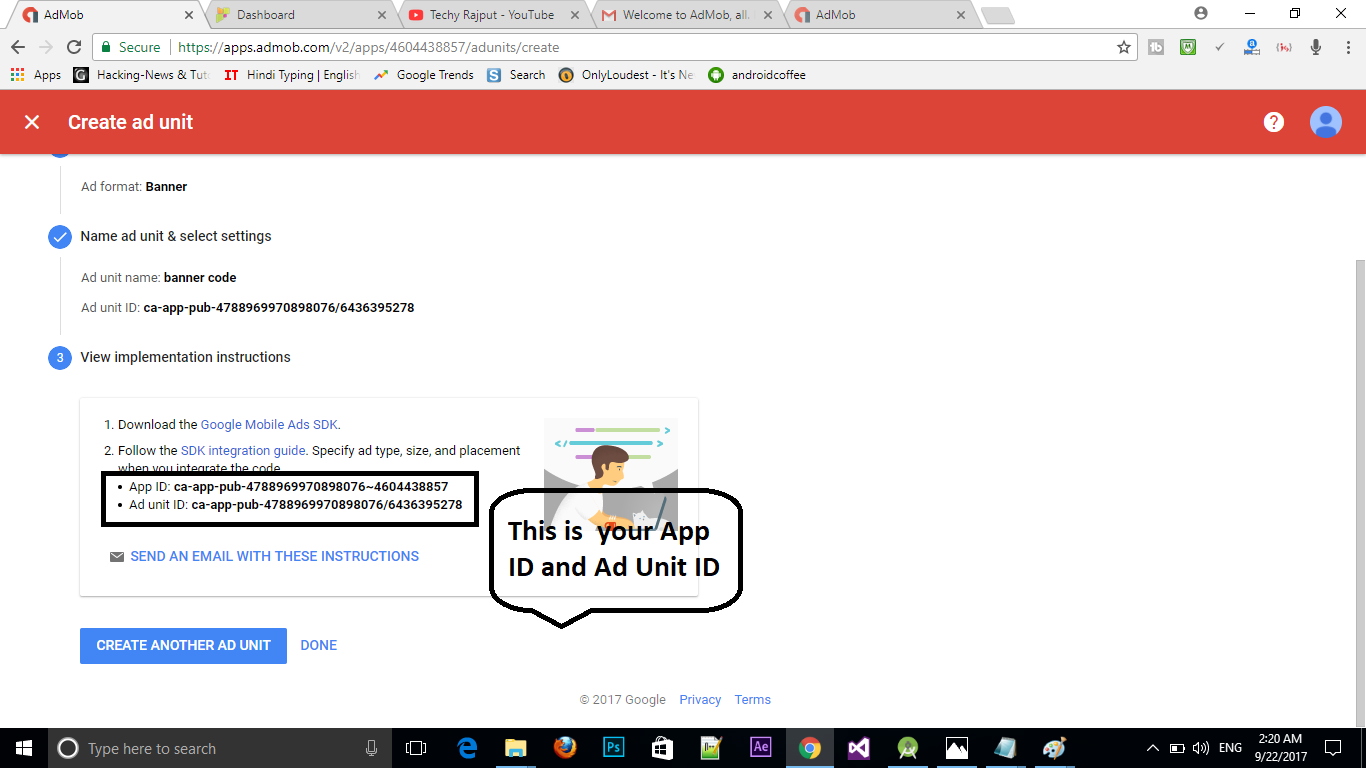This screenshot has width=1366, height=768.
Task: Open Android Studio from the taskbar
Action: click(908, 748)
